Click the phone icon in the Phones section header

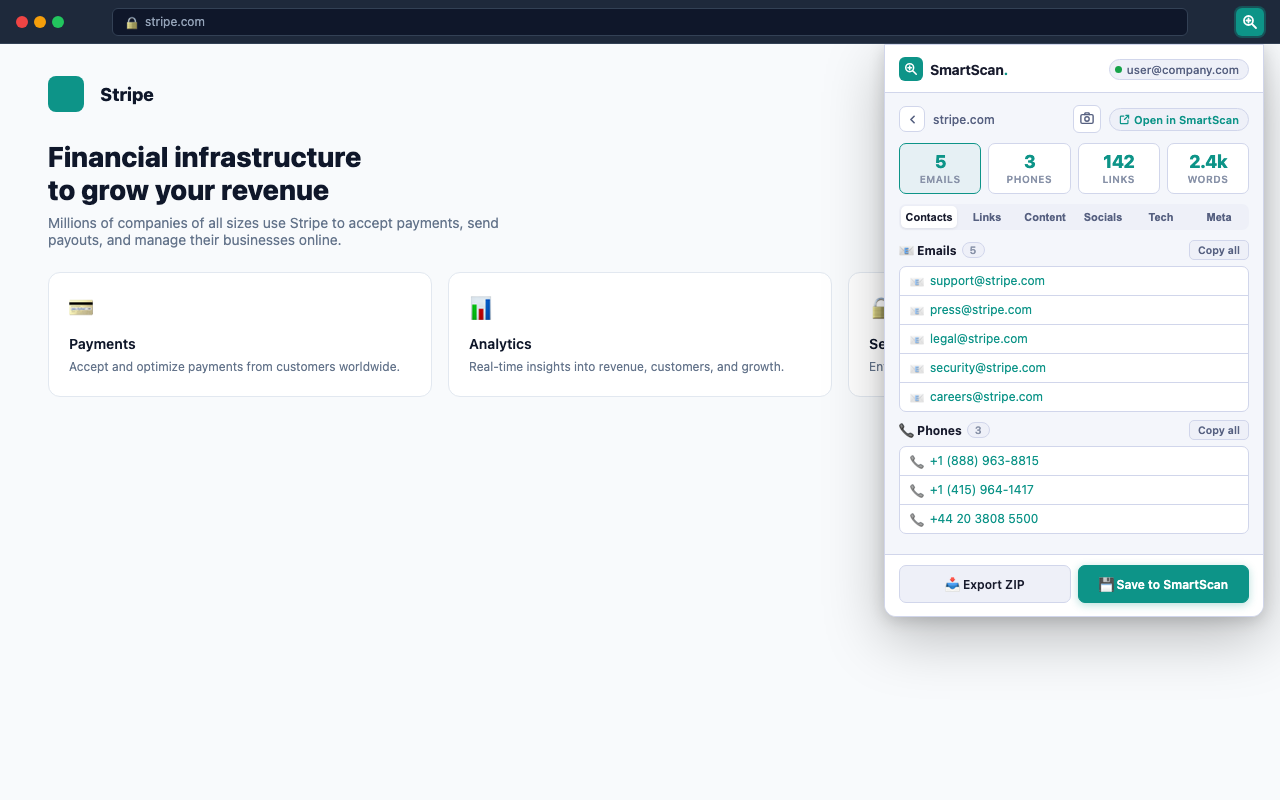pyautogui.click(x=906, y=431)
